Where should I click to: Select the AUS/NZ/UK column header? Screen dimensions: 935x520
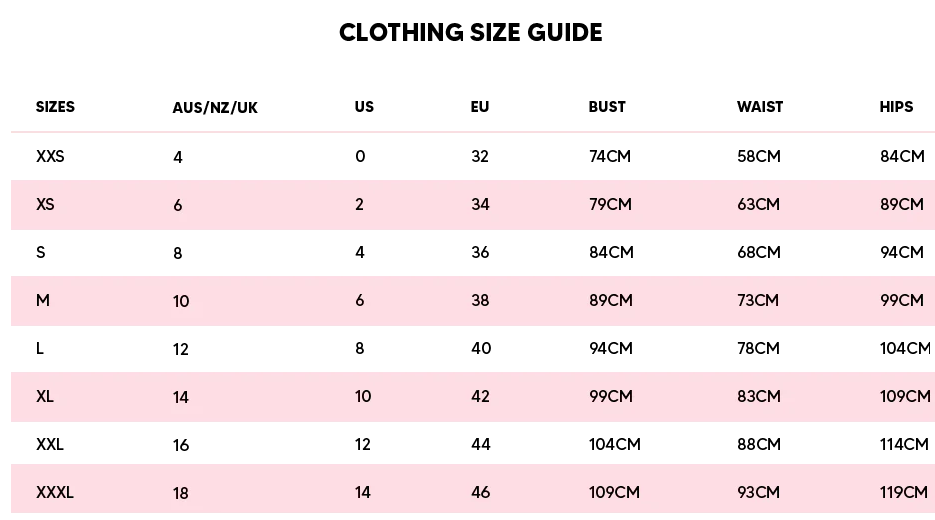tap(215, 108)
